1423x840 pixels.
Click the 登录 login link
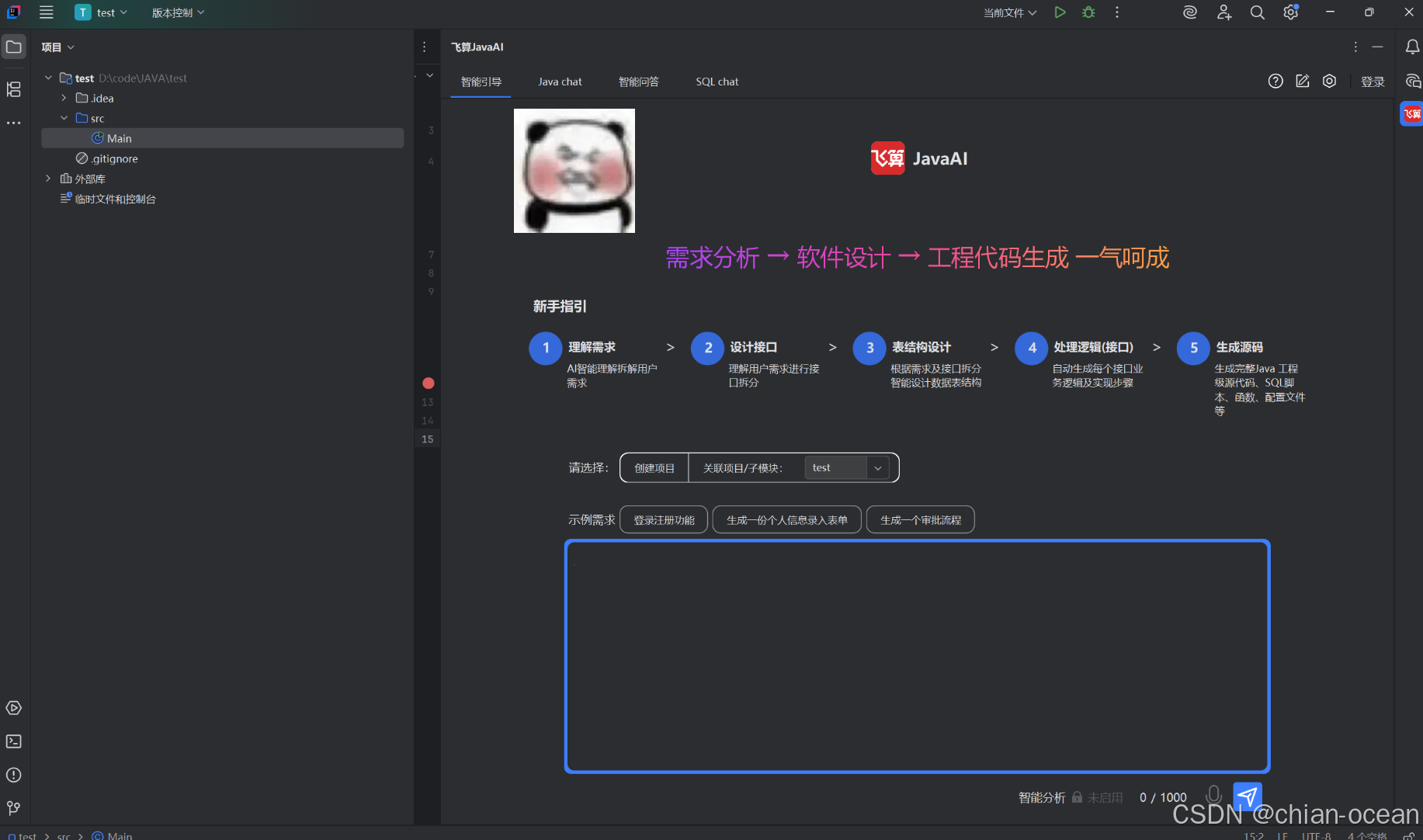[1373, 82]
